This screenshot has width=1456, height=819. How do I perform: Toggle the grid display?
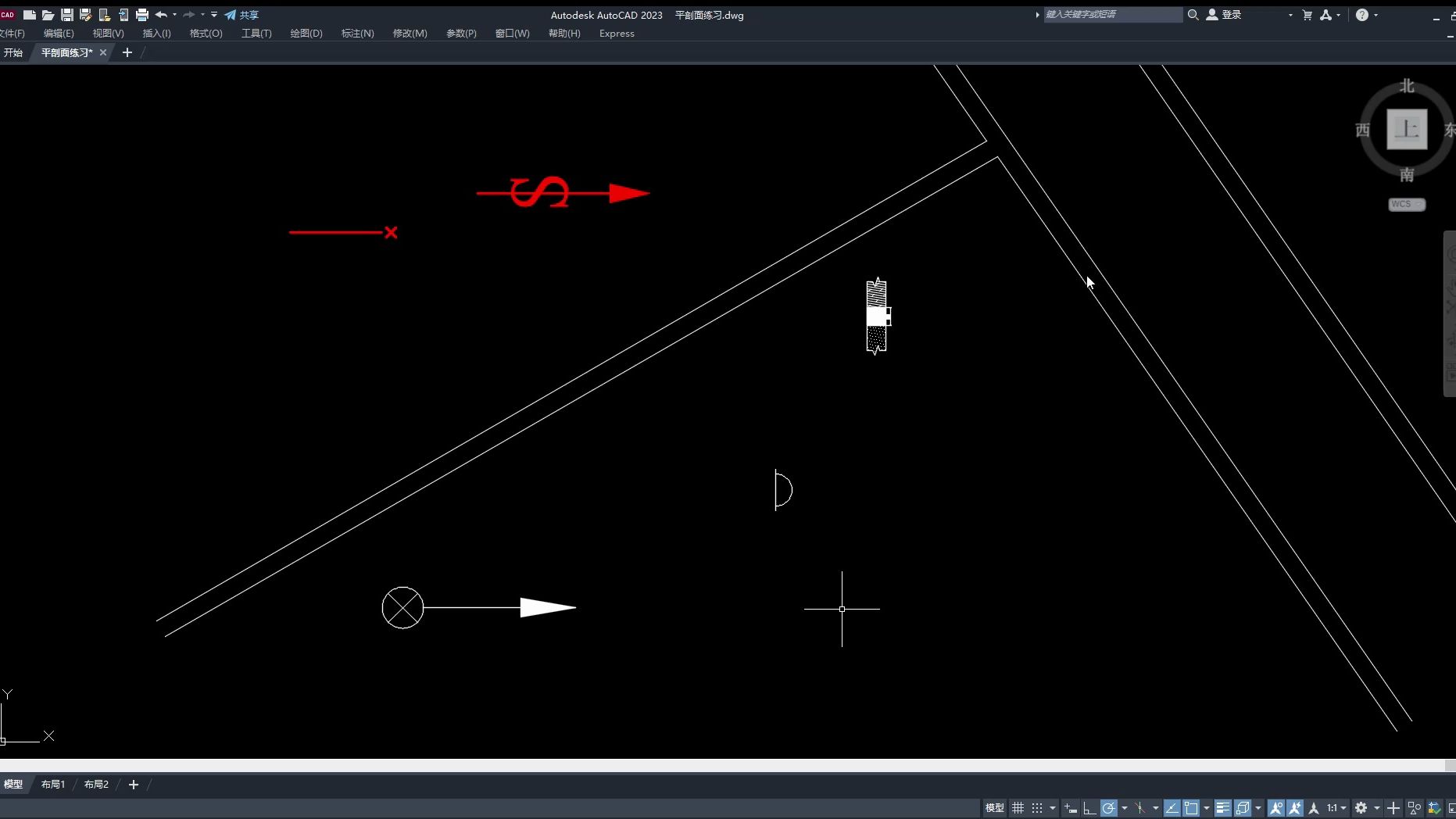(x=1018, y=808)
